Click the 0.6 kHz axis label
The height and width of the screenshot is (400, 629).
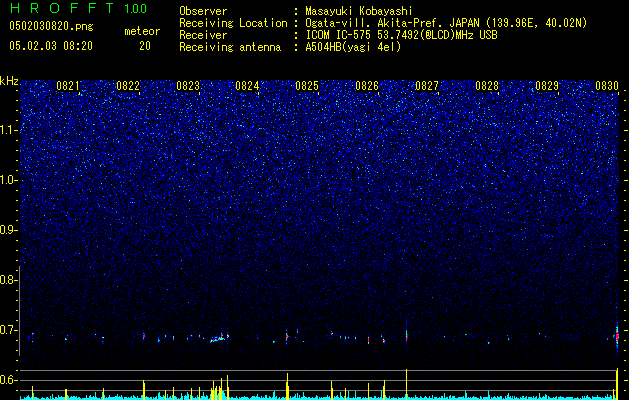point(8,380)
